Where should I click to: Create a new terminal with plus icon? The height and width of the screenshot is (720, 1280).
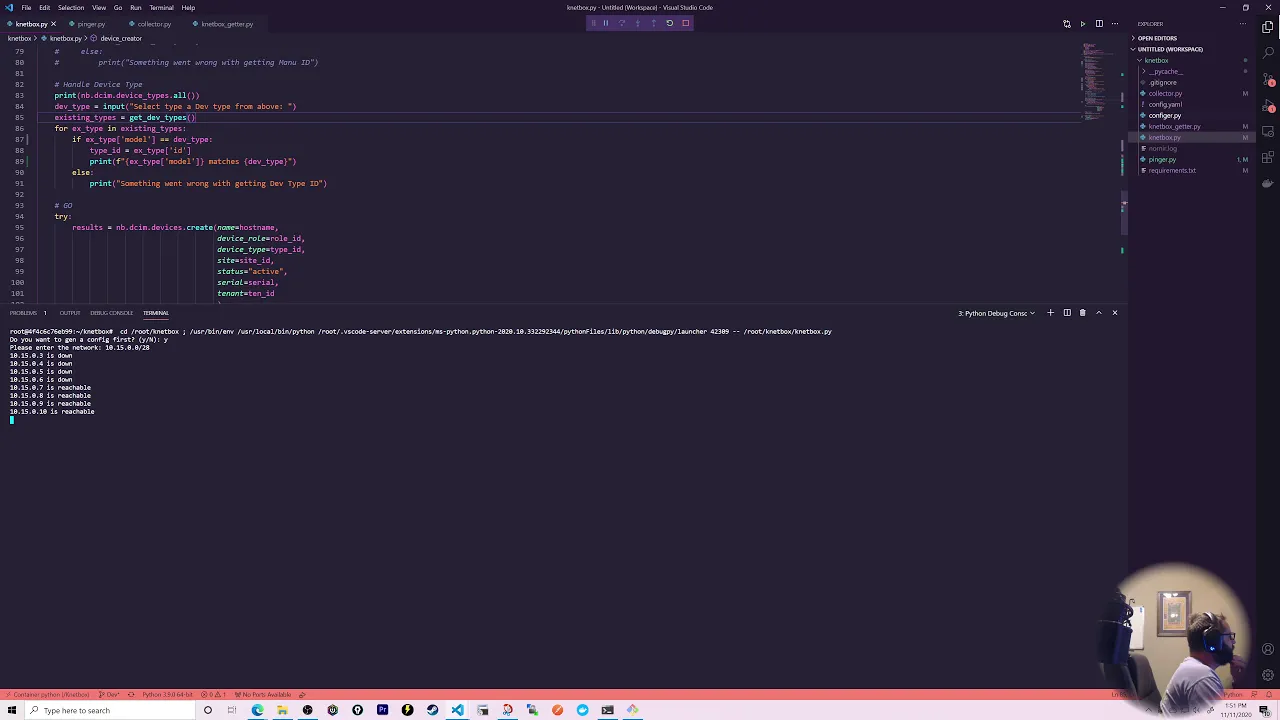point(1050,313)
